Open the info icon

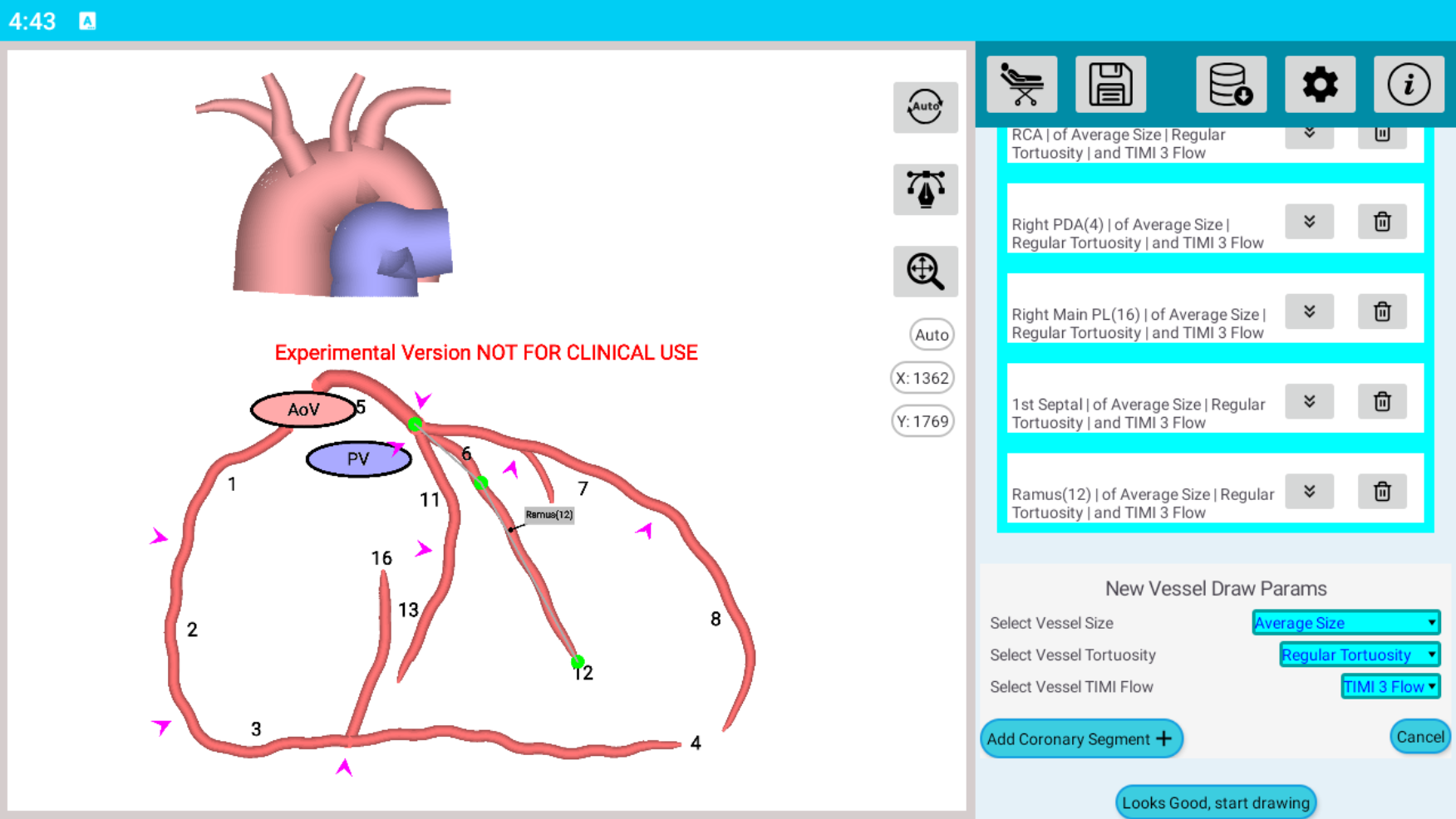pos(1409,85)
